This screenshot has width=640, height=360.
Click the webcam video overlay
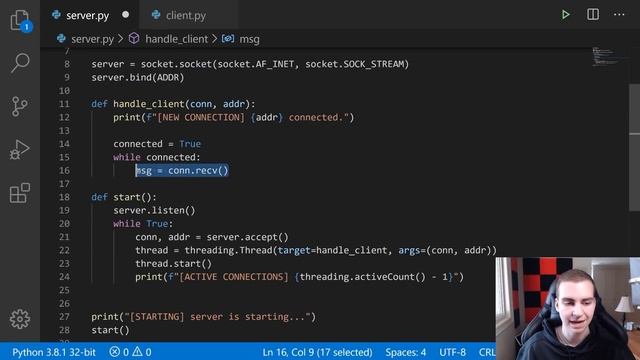(x=568, y=309)
